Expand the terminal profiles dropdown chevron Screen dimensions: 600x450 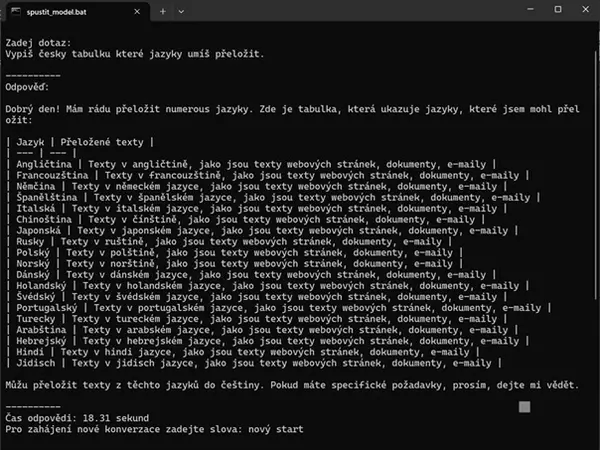pos(181,11)
